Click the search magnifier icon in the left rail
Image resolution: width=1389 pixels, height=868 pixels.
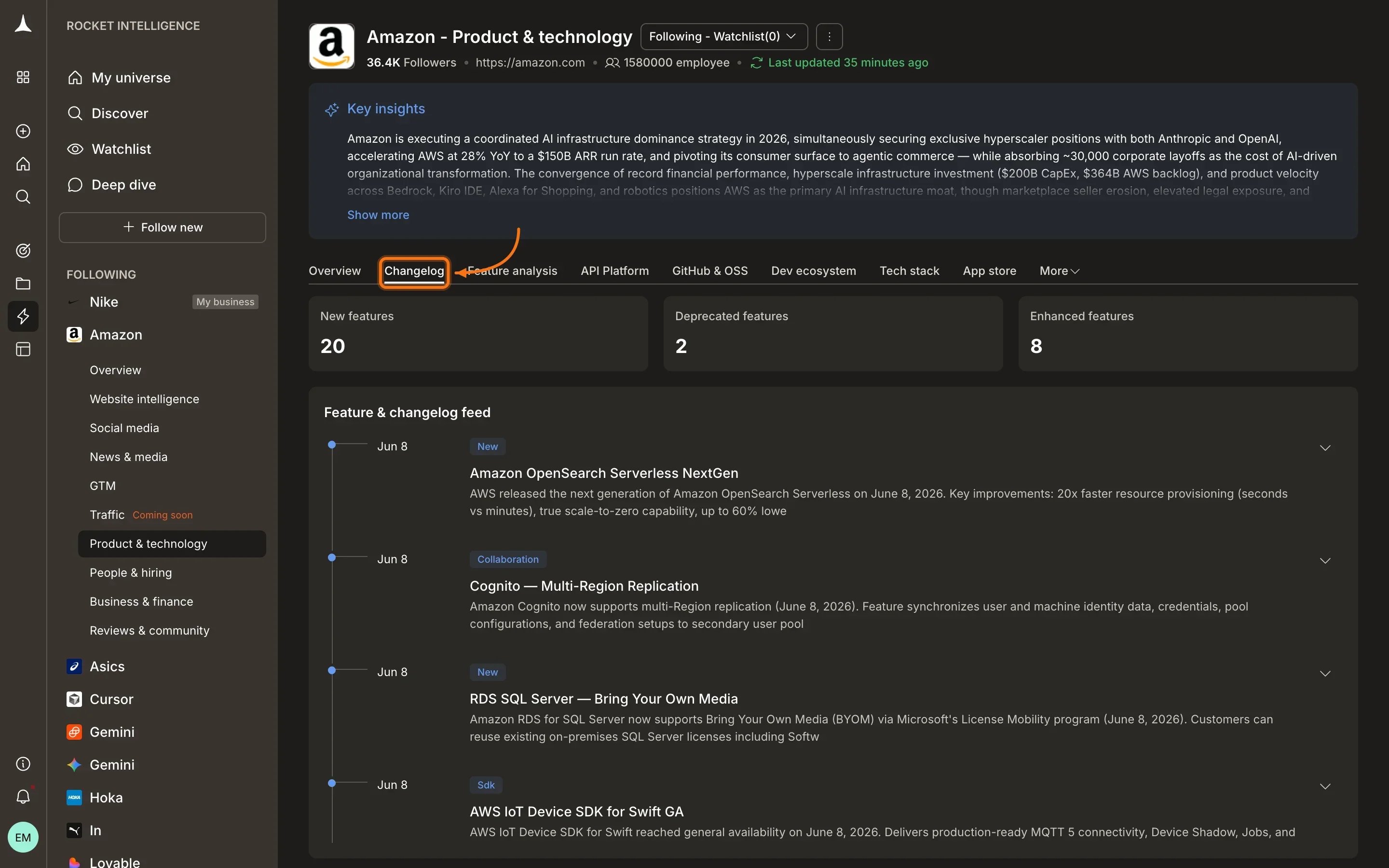click(23, 197)
